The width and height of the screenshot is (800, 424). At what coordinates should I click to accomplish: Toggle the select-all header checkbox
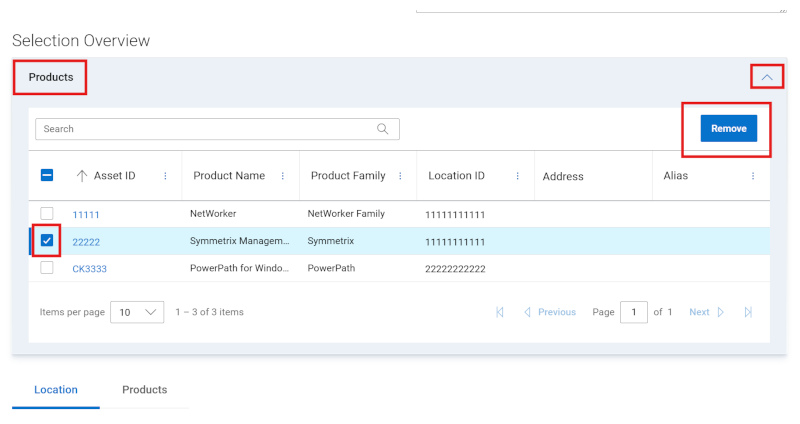point(47,176)
